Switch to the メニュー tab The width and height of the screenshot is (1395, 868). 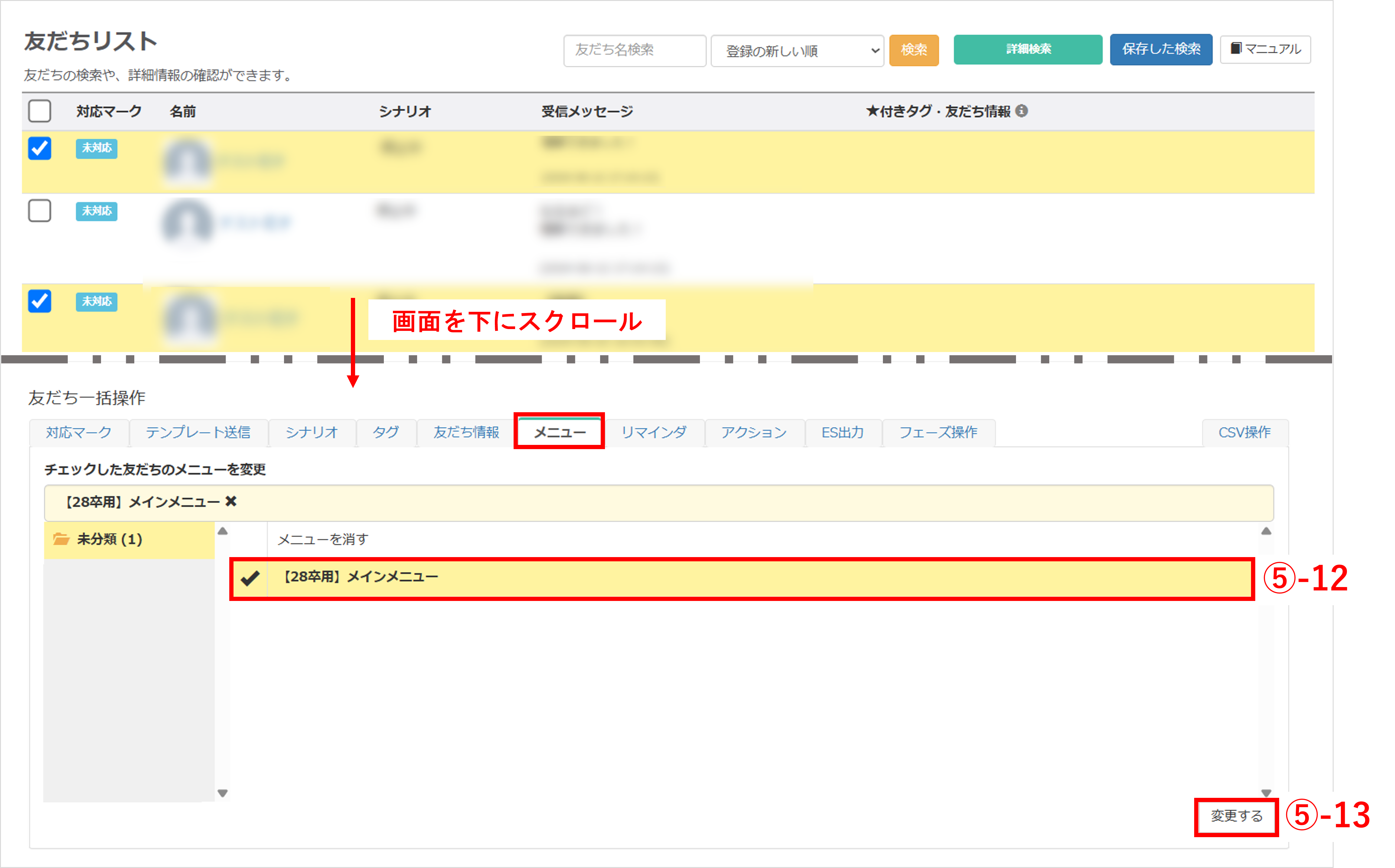coord(559,432)
